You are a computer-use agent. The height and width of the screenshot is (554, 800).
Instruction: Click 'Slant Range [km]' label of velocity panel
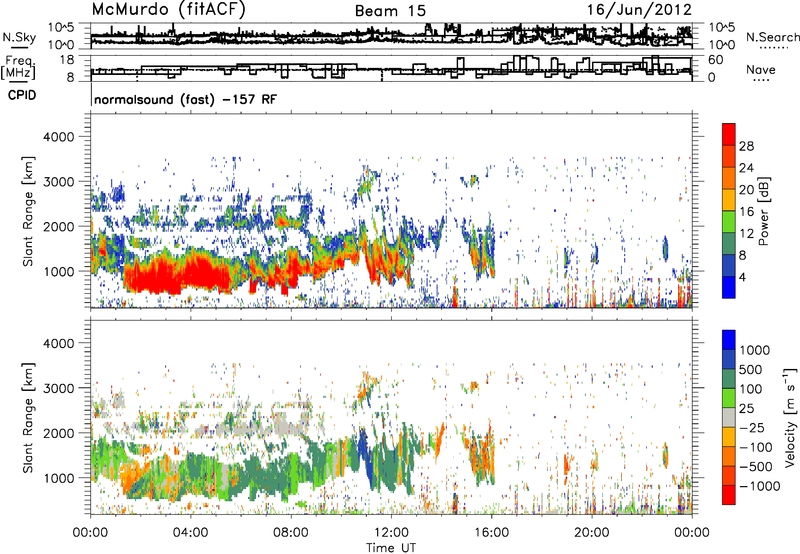[x=28, y=417]
